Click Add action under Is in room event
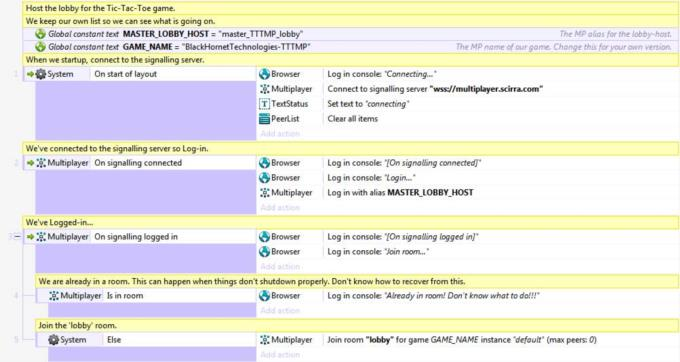Screen dimensions: 680x362 [280, 310]
